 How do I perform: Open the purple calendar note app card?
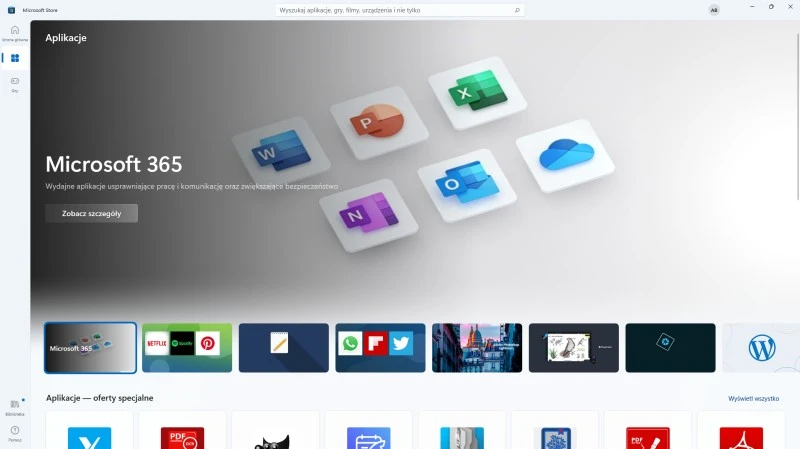tap(368, 431)
